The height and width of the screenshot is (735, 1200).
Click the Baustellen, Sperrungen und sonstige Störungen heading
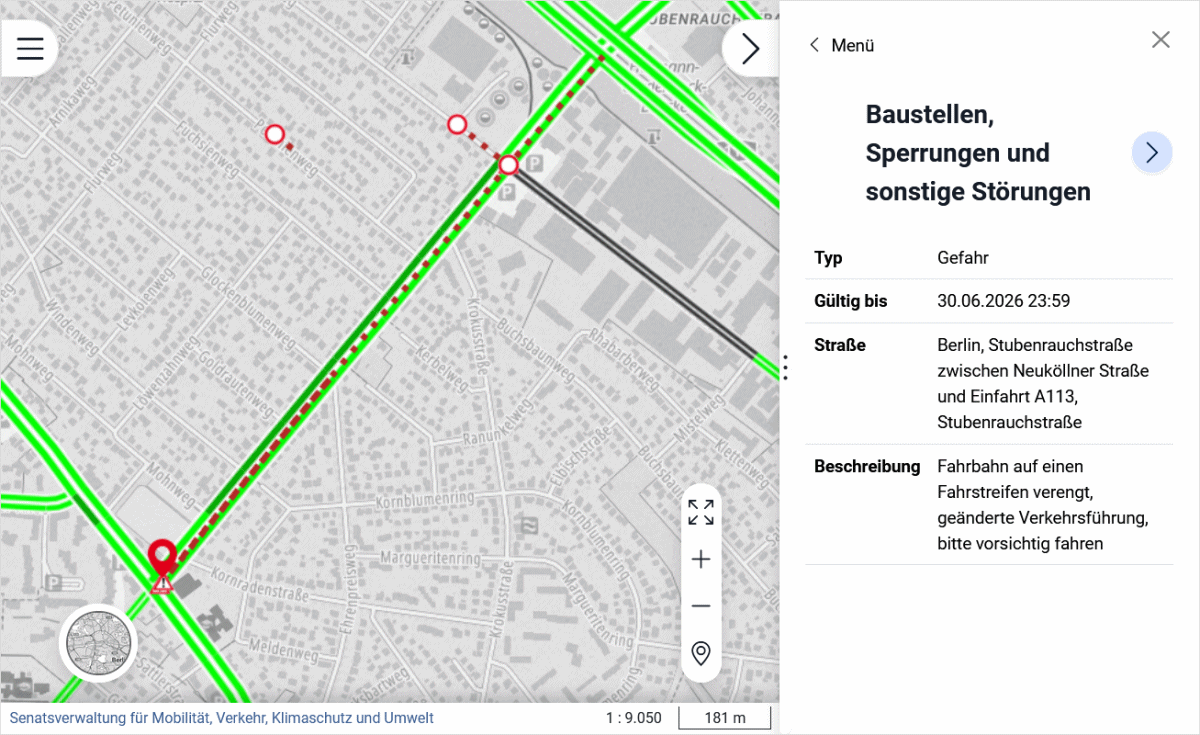(x=977, y=152)
